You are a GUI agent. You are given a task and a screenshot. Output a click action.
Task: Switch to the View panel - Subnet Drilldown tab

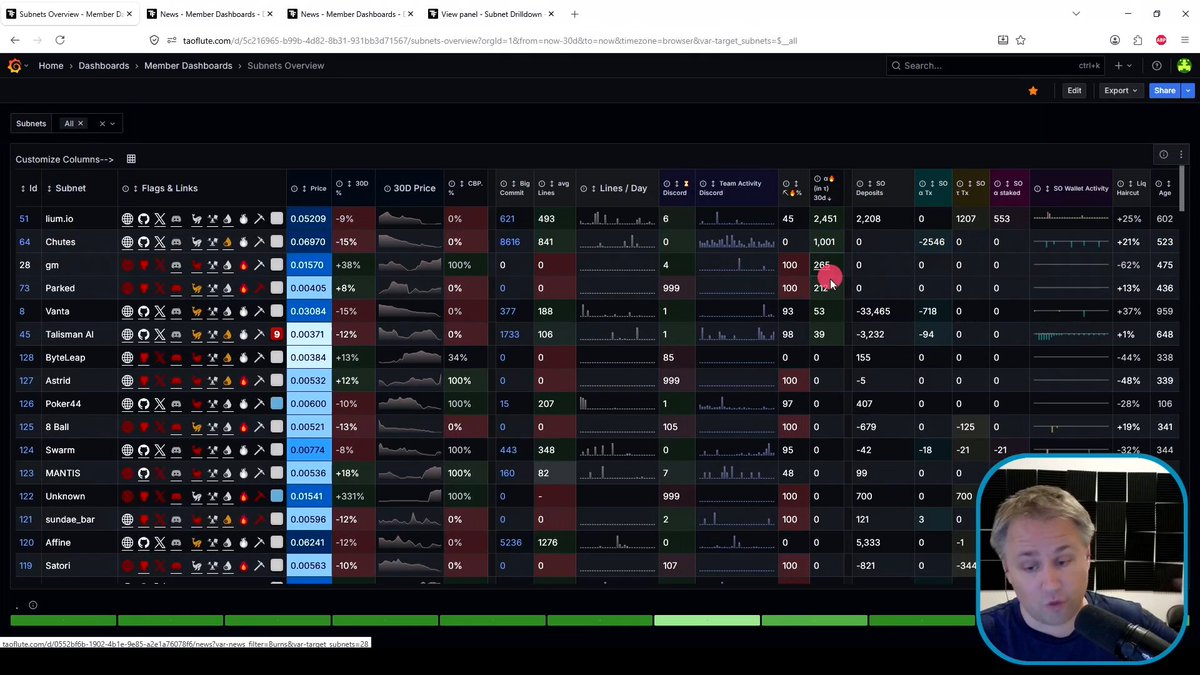pyautogui.click(x=492, y=14)
